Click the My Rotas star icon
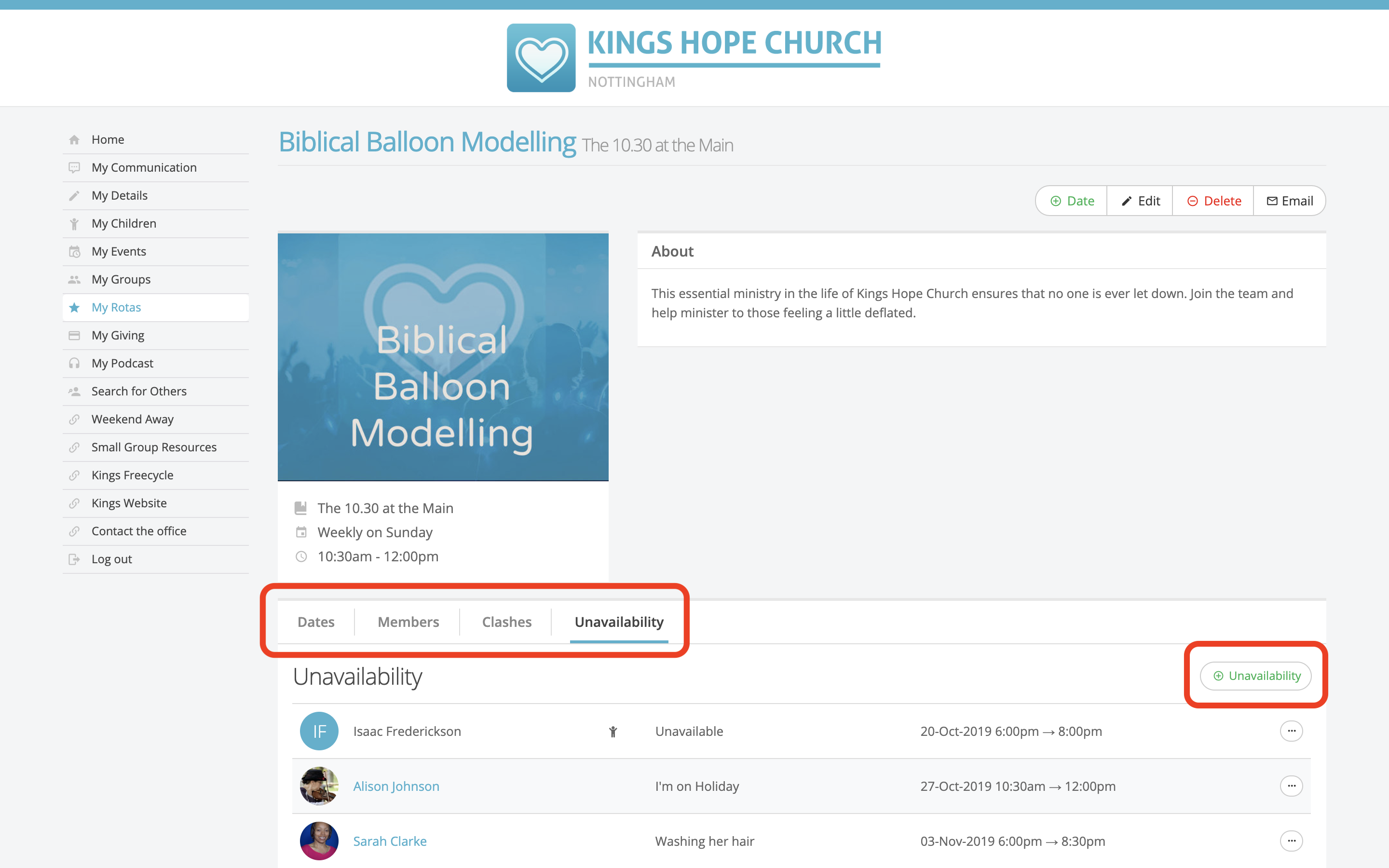The image size is (1389, 868). pos(74,308)
